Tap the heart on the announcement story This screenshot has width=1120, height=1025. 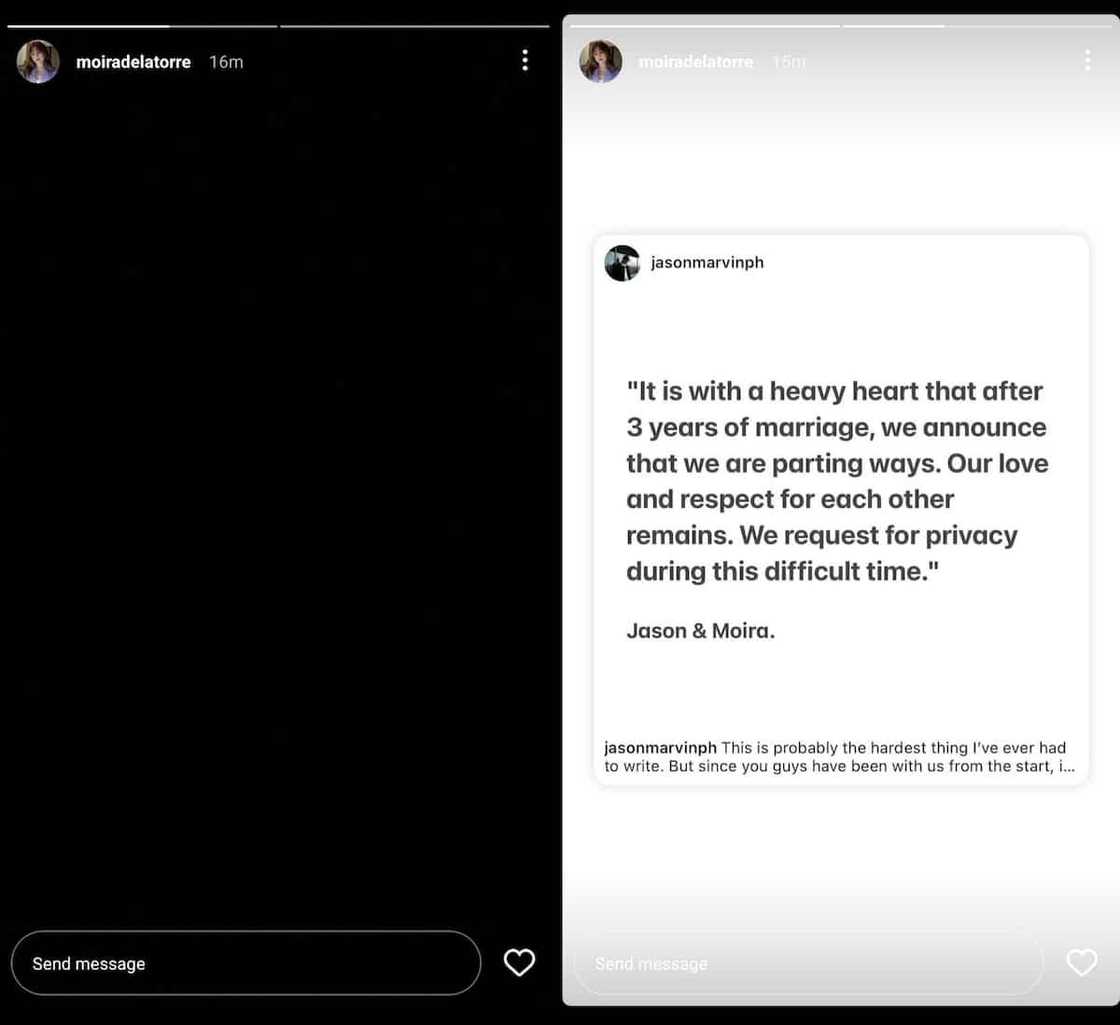tap(1081, 962)
